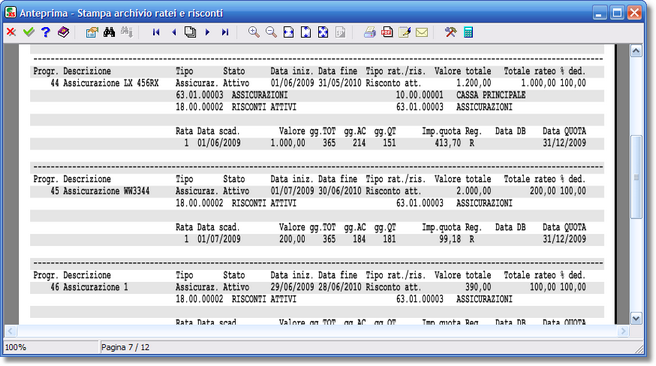Screen dimensions: 656x366
Task: Click description Assicurazione LX 456RX
Action: point(111,83)
